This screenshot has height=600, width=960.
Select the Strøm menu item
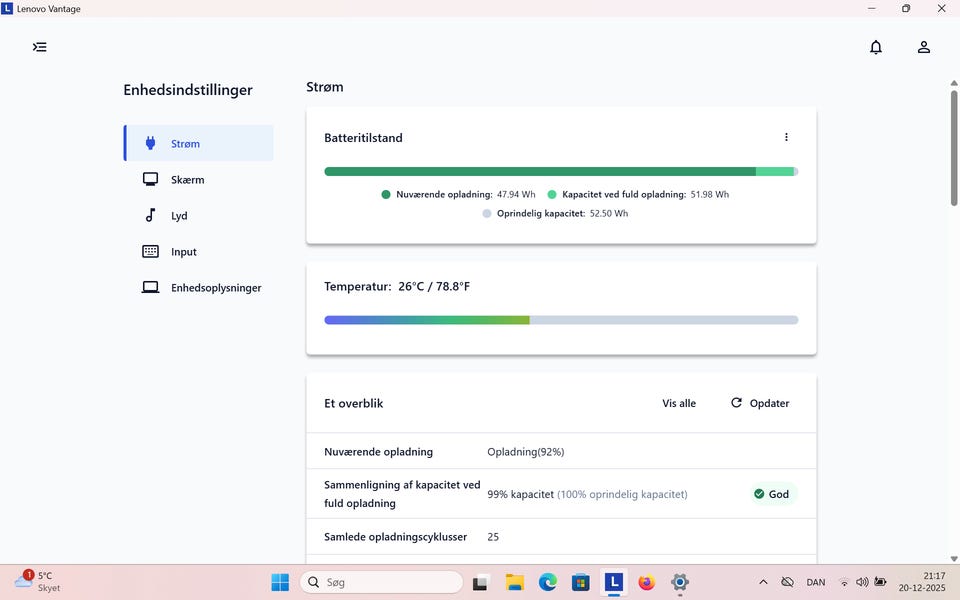click(199, 143)
